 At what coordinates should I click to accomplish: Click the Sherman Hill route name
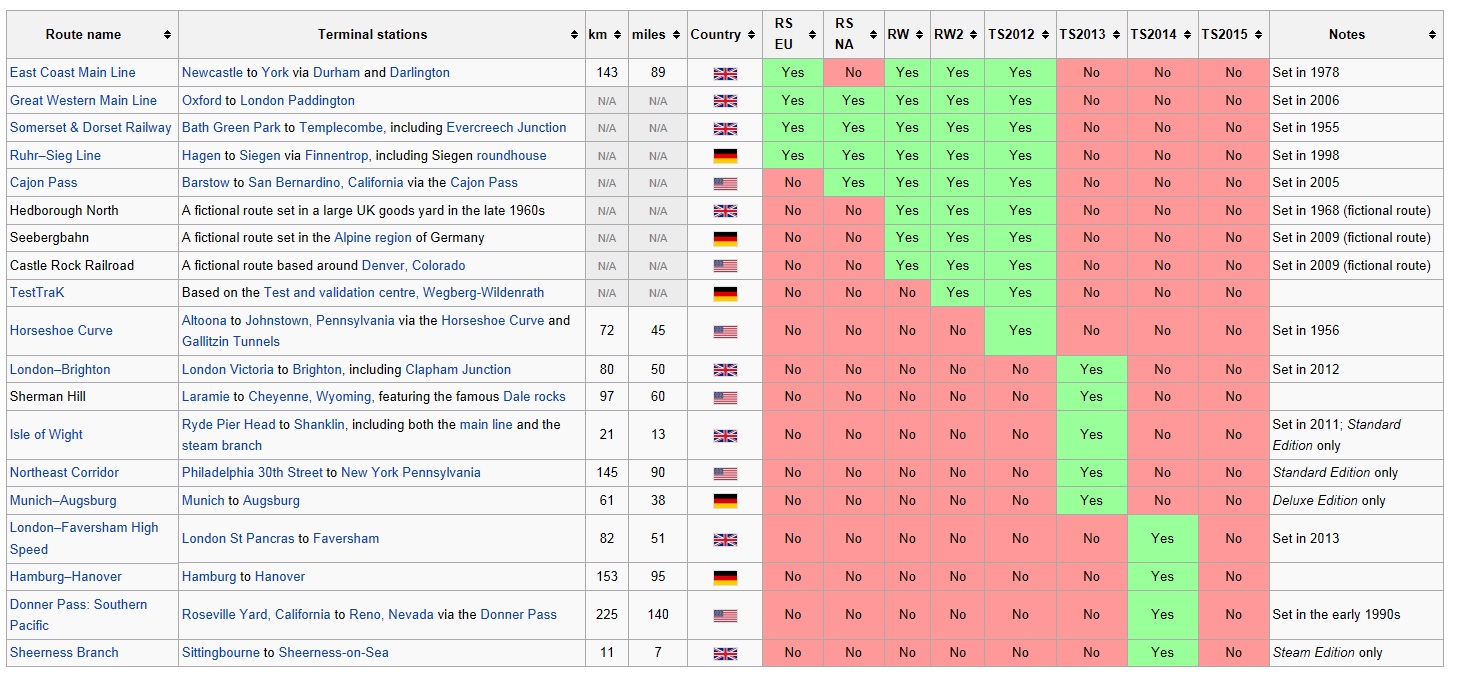pyautogui.click(x=48, y=396)
